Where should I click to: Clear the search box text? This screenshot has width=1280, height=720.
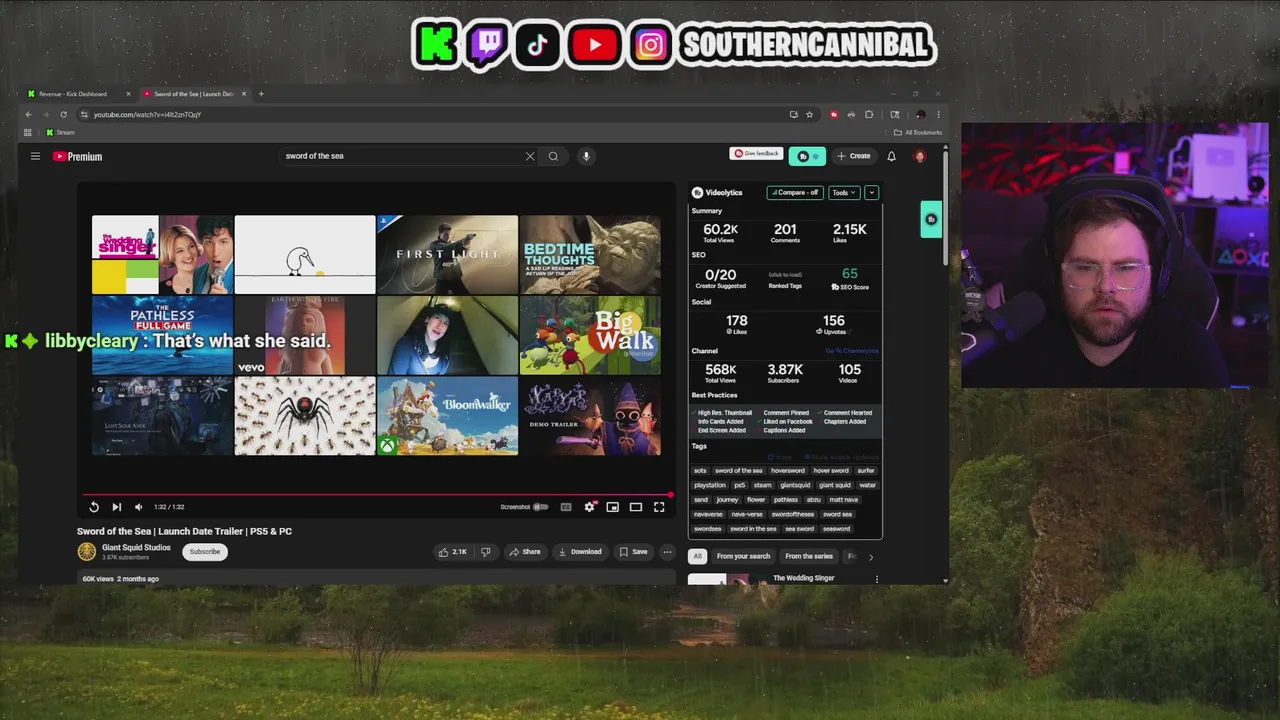click(x=530, y=156)
